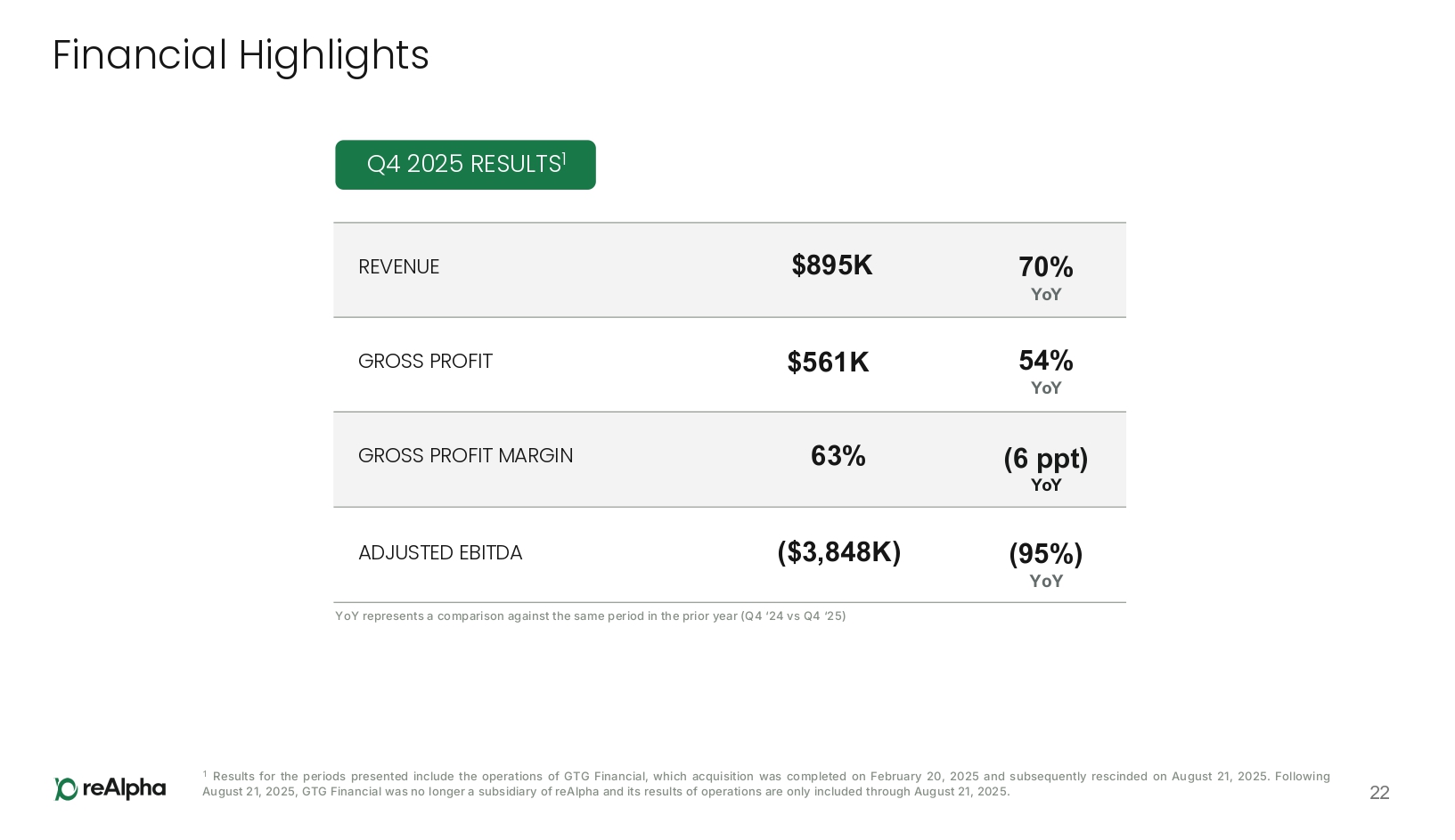The height and width of the screenshot is (840, 1455).
Task: Click the 70% revenue growth figure
Action: [1045, 266]
